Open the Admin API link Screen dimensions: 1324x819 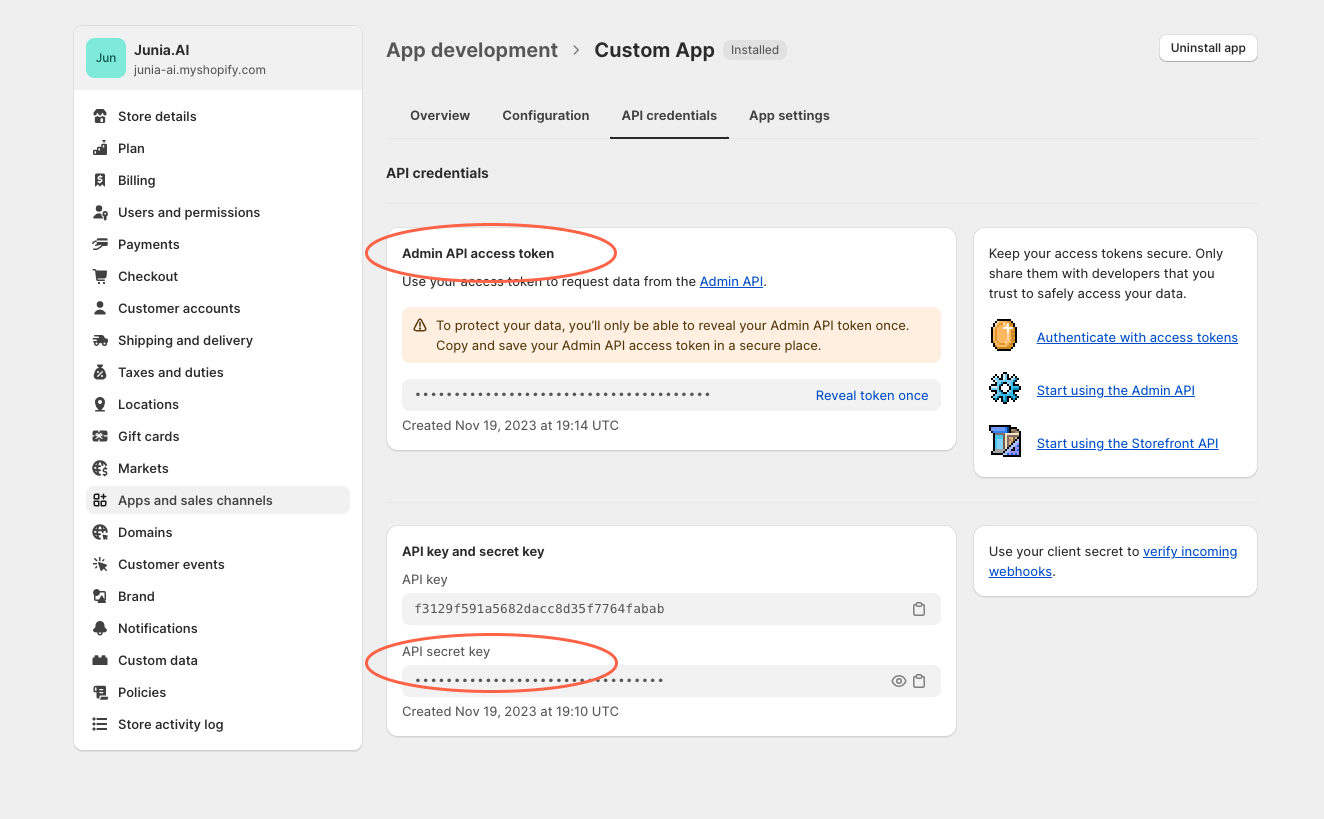(731, 281)
